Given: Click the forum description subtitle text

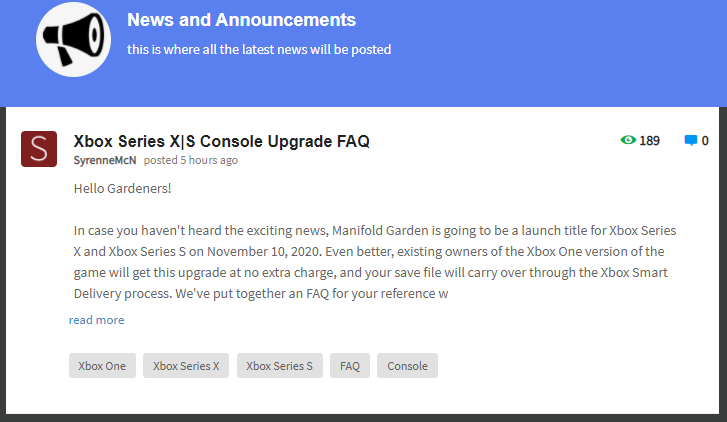Looking at the screenshot, I should tap(259, 49).
